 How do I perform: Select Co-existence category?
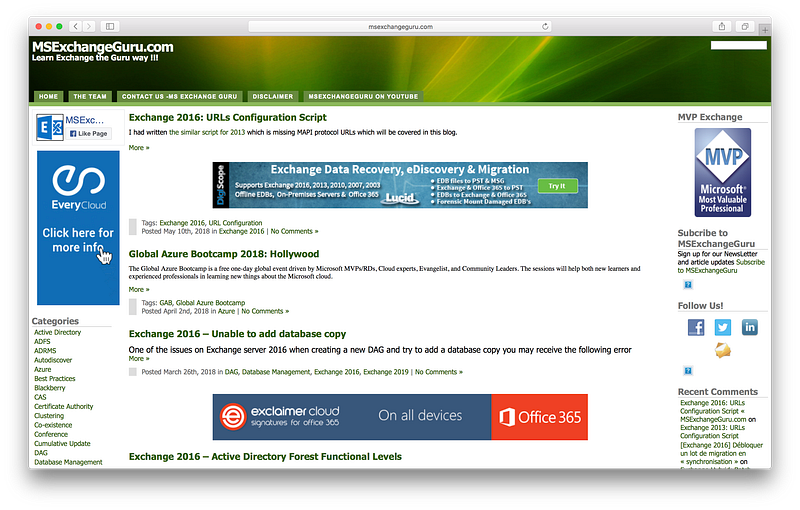(x=53, y=425)
